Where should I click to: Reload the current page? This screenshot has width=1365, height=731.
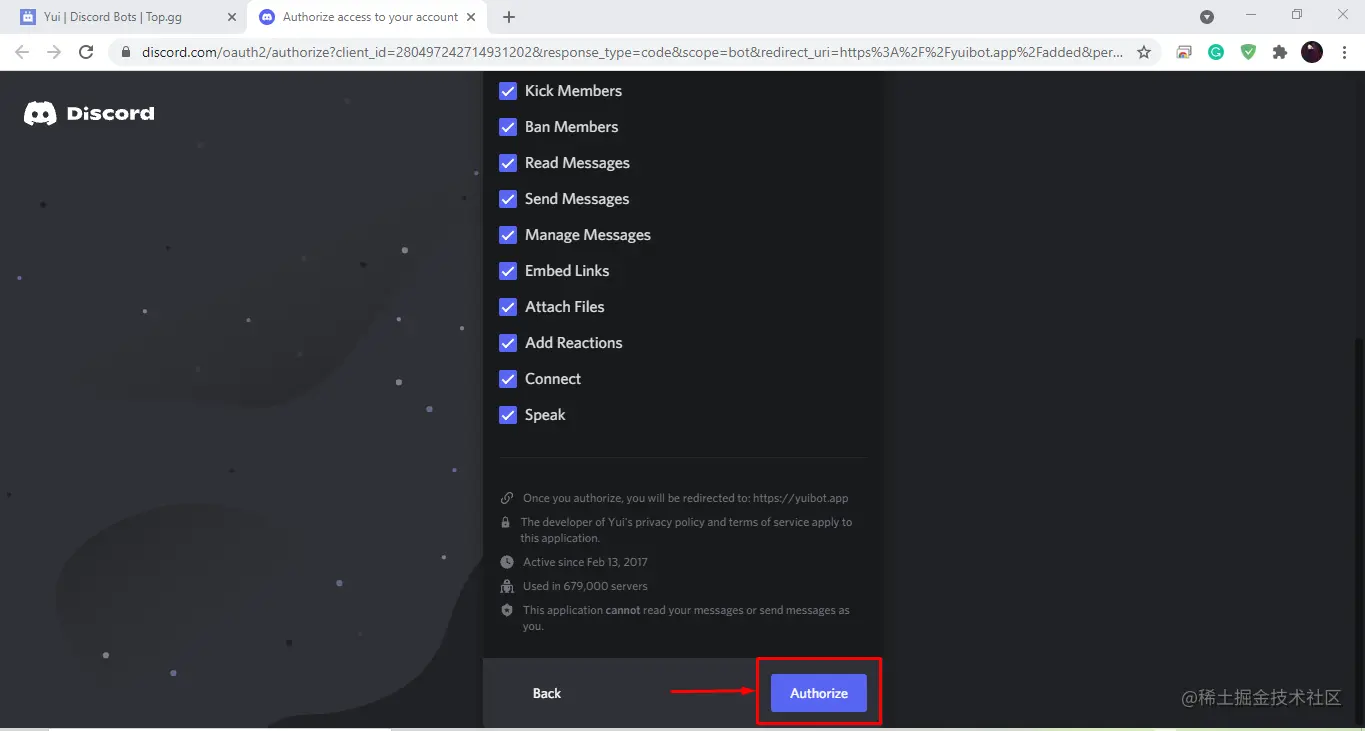coord(86,52)
